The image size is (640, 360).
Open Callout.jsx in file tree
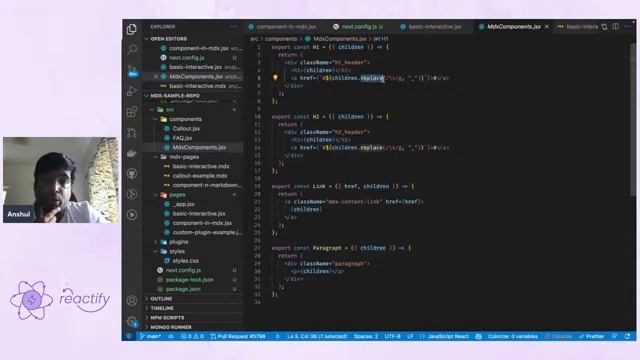point(186,129)
